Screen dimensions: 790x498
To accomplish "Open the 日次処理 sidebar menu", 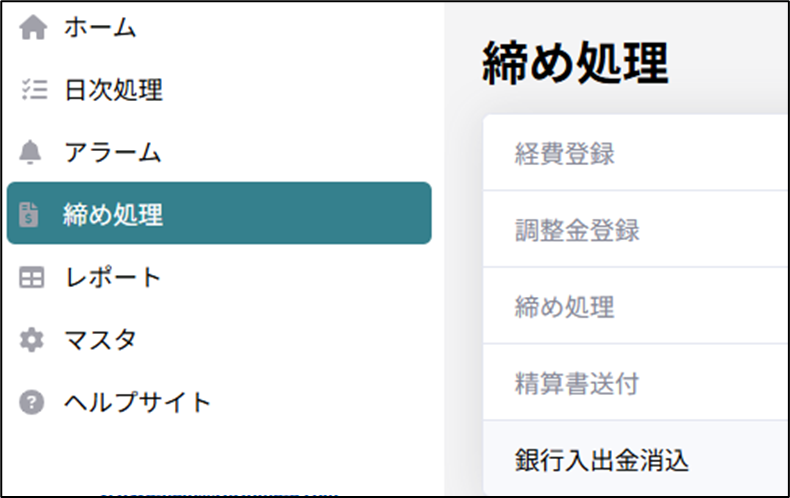I will 113,91.
